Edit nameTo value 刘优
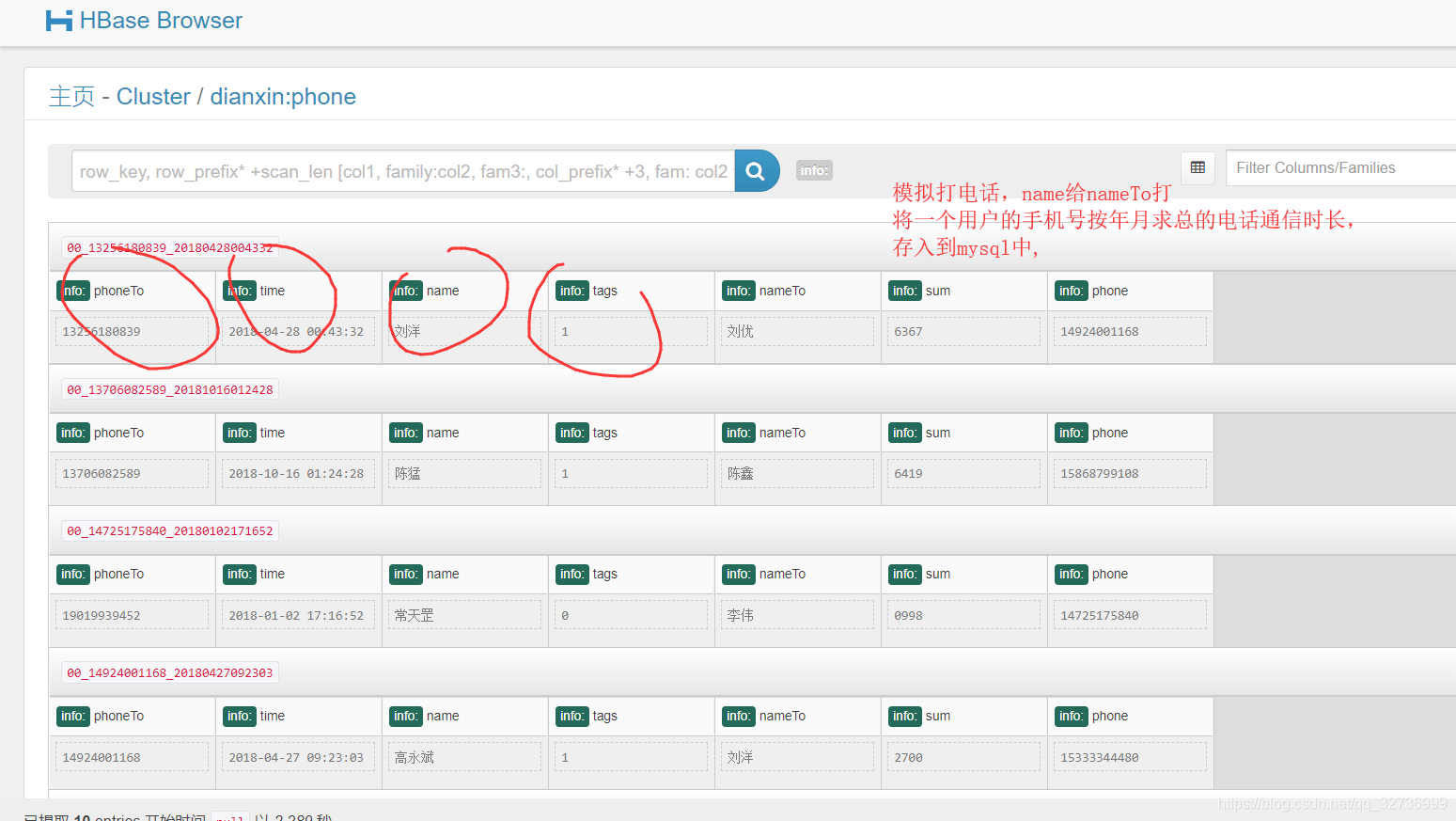 click(x=798, y=332)
